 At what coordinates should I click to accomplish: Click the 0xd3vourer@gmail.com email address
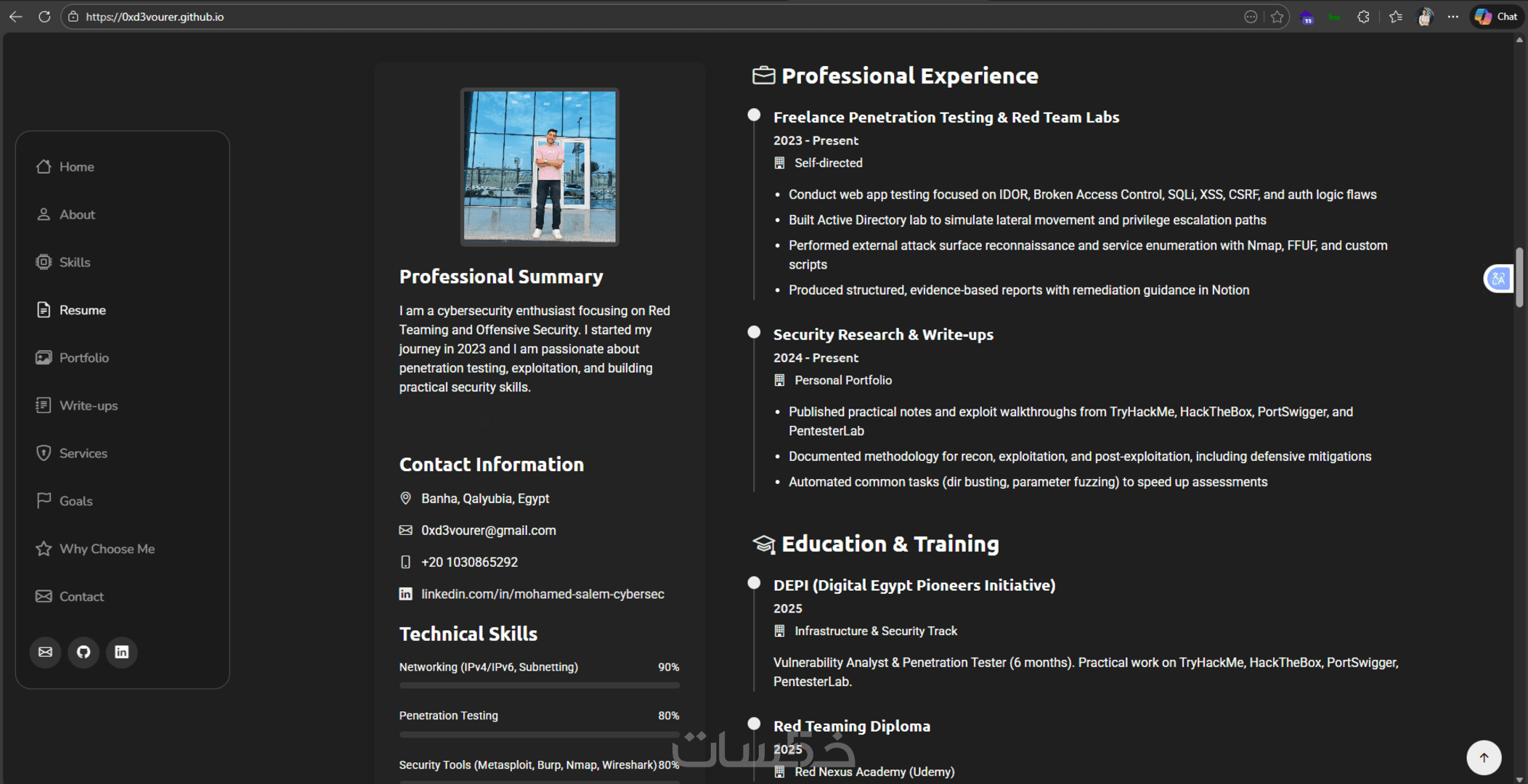[488, 531]
